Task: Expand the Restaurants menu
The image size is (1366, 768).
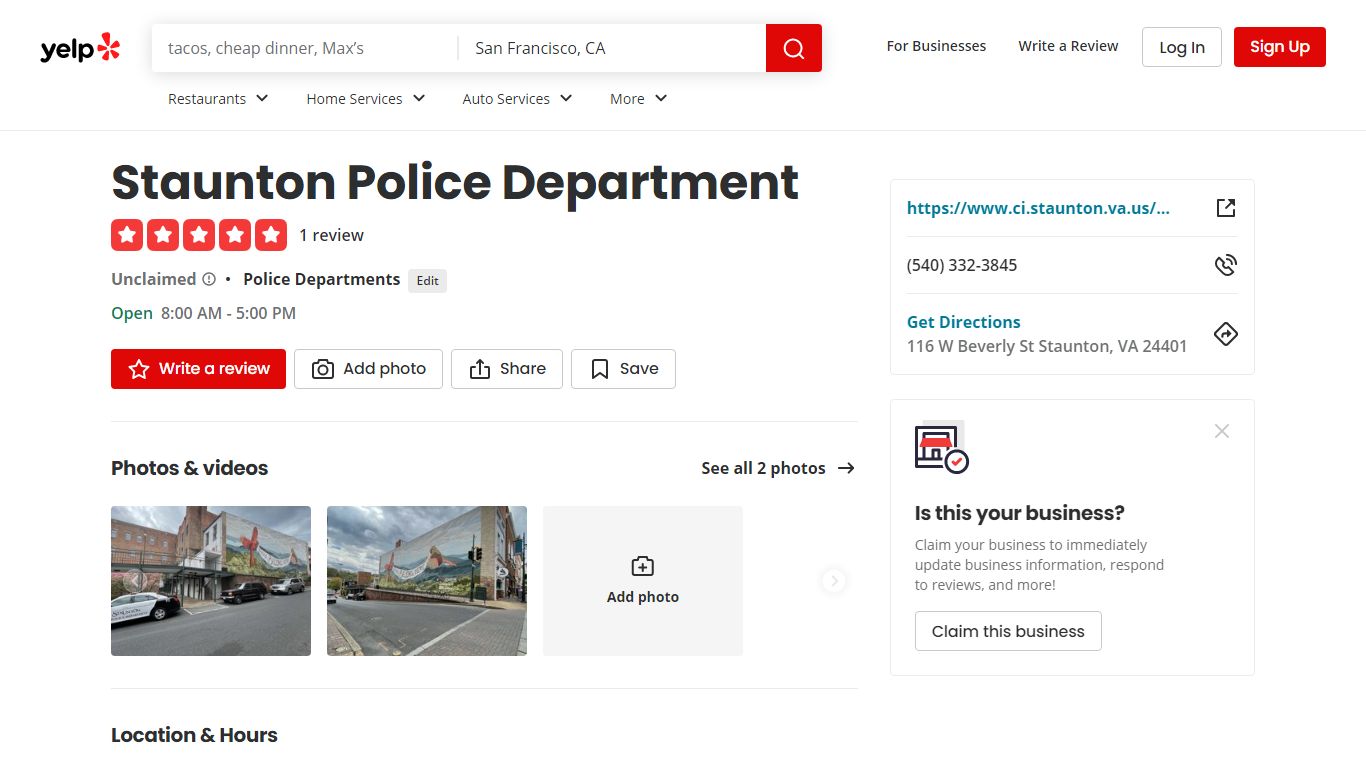Action: point(218,98)
